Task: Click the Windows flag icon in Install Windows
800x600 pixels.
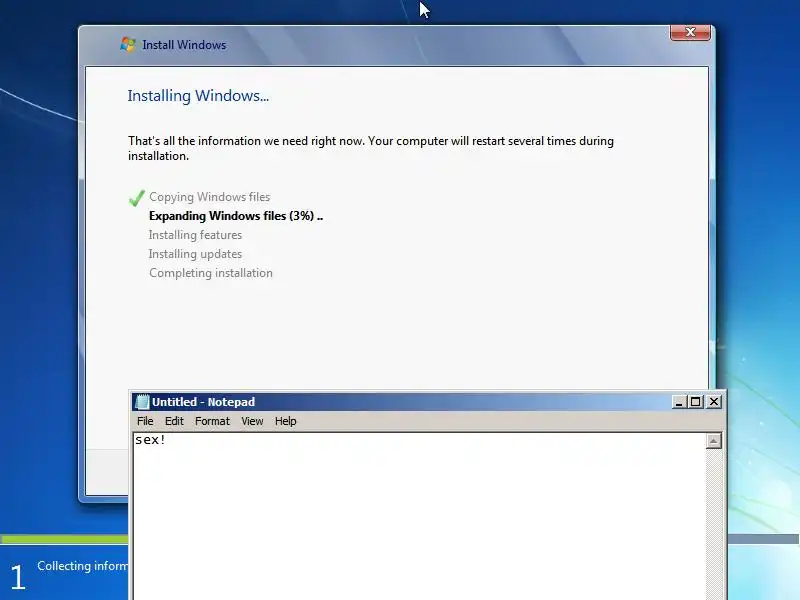Action: tap(128, 45)
